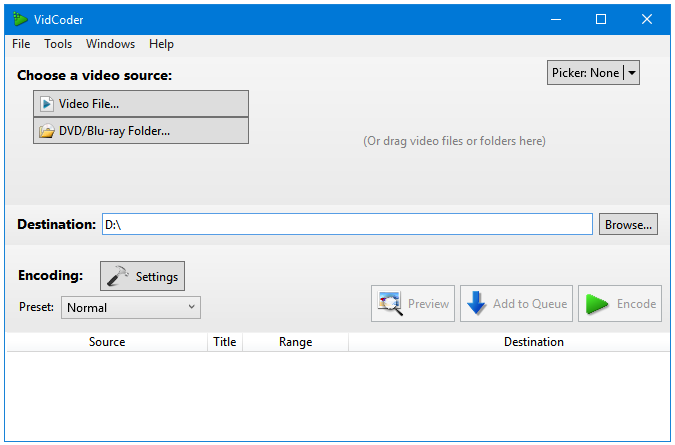Click the DVD/Blu-ray Folder... button
This screenshot has width=675, height=445.
pos(141,131)
